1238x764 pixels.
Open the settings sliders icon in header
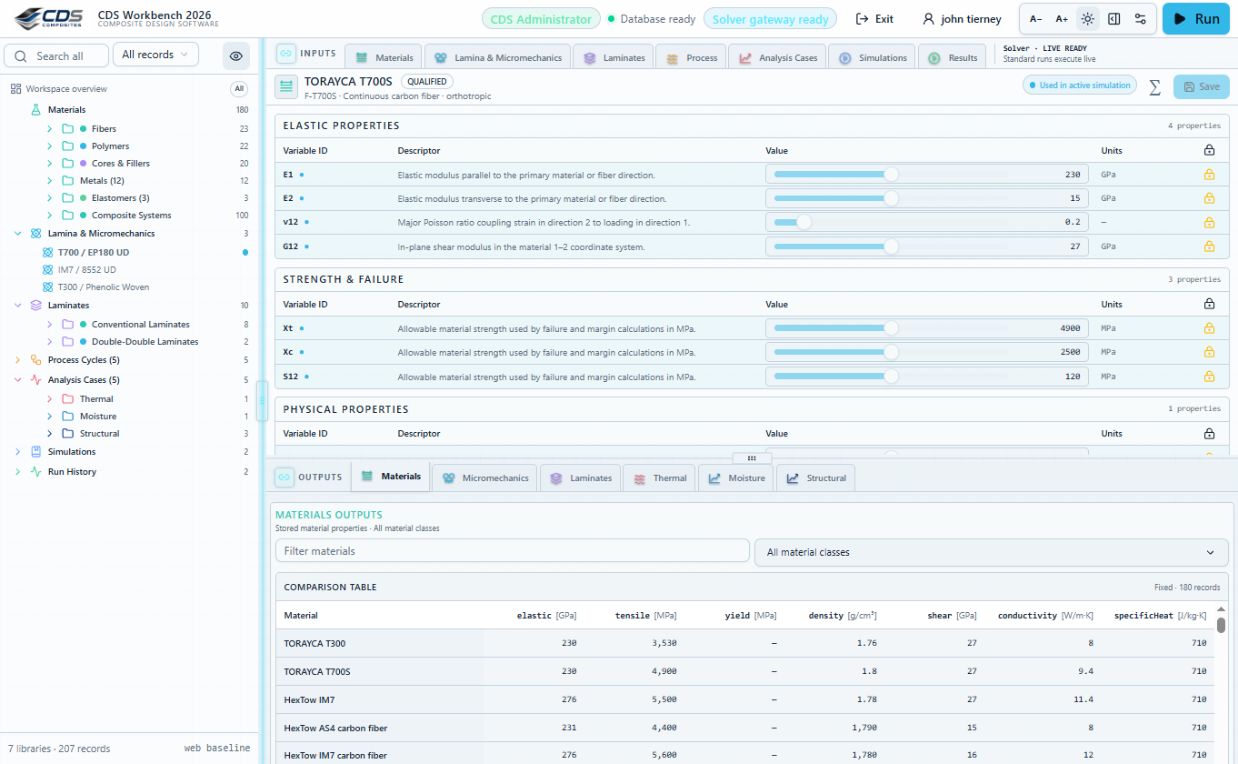pyautogui.click(x=1140, y=19)
